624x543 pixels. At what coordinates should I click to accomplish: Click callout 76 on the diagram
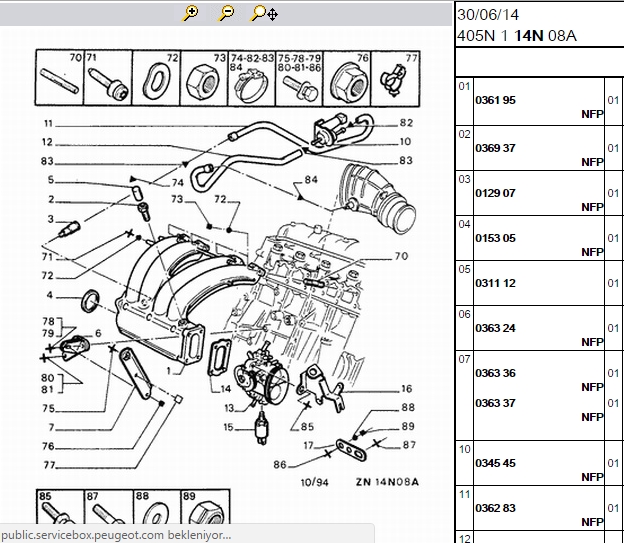49,446
